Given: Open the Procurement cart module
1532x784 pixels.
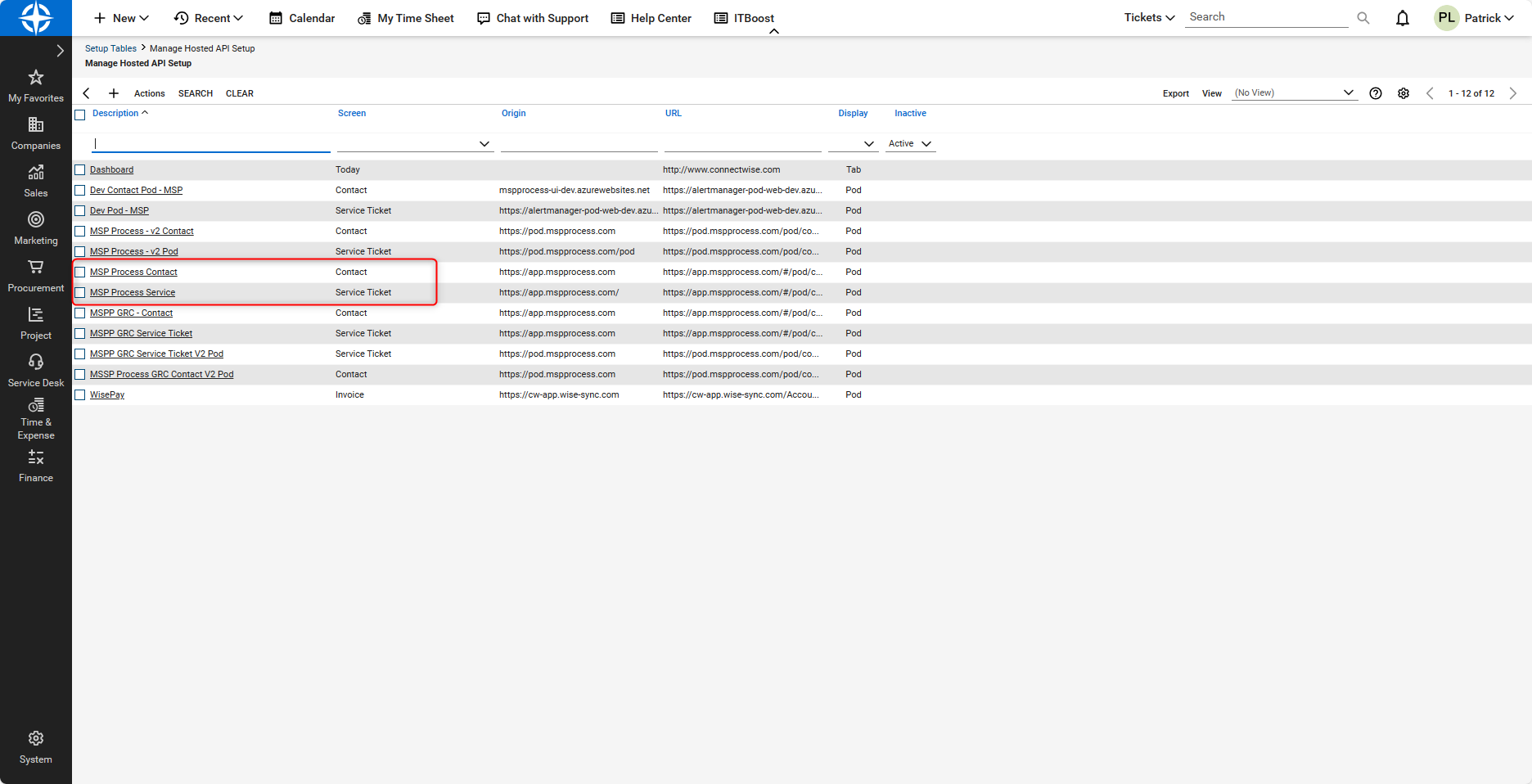Looking at the screenshot, I should (36, 277).
